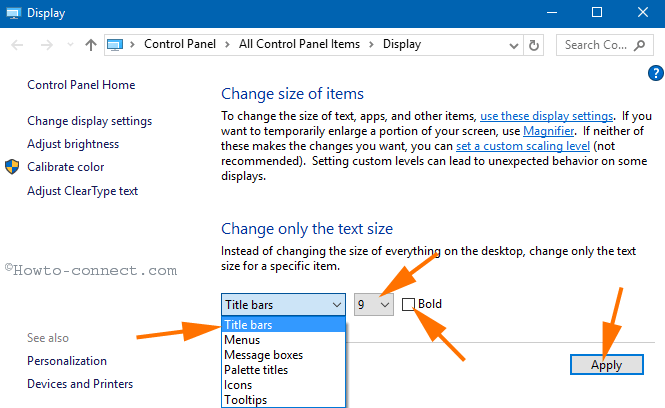Open Adjust ClearType text
The image size is (665, 408).
click(x=82, y=191)
